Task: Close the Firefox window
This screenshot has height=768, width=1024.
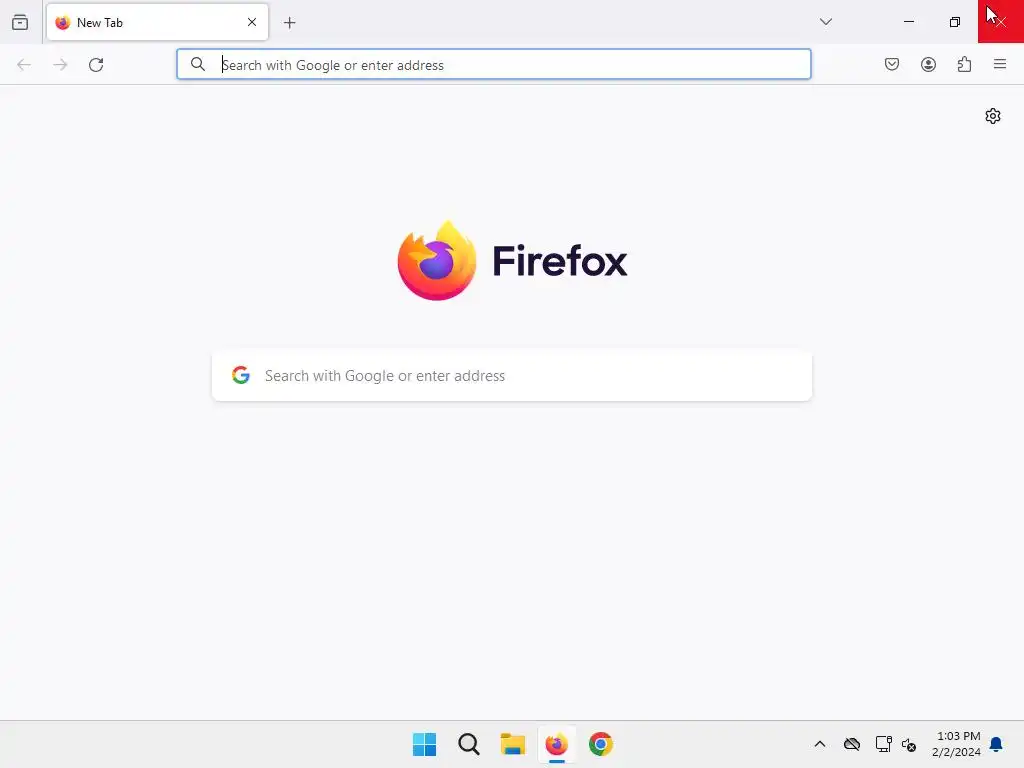Action: point(1000,22)
